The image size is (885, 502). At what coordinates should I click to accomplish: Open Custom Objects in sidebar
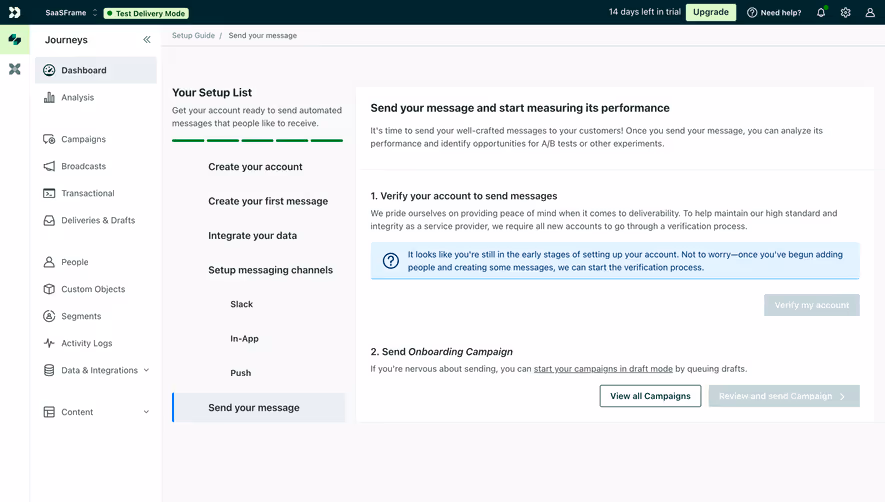[x=96, y=289]
